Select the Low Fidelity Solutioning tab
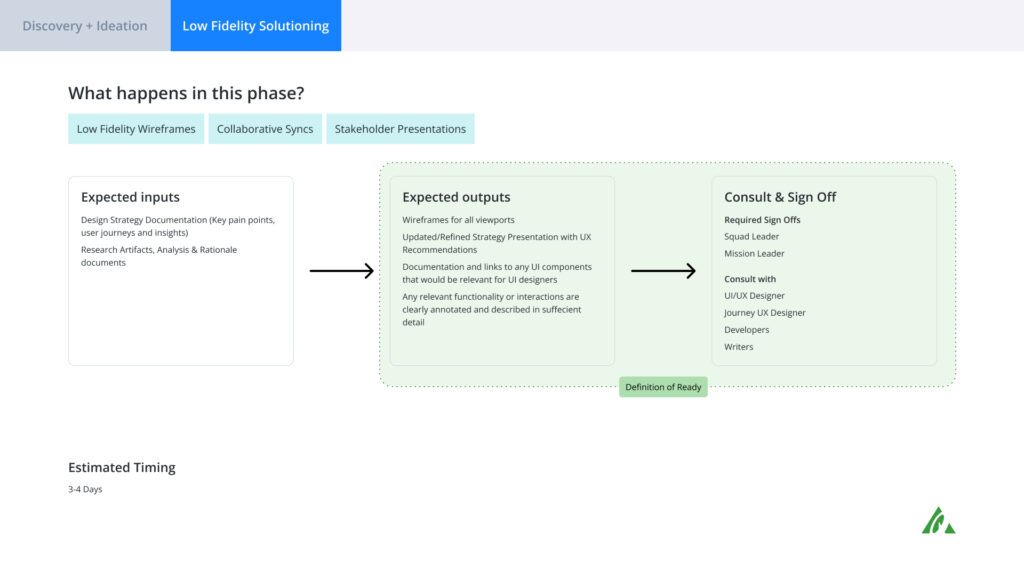Image resolution: width=1024 pixels, height=576 pixels. coord(255,25)
